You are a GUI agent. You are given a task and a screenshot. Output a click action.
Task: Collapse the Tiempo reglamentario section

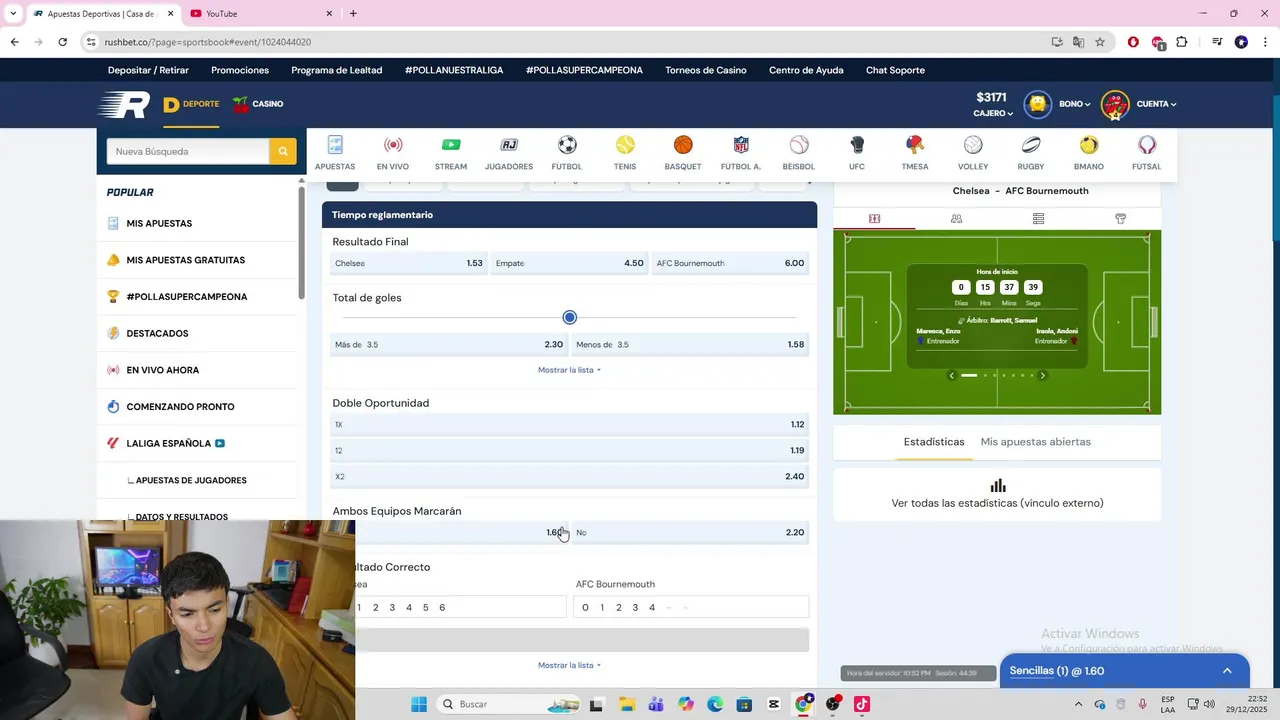(x=569, y=215)
